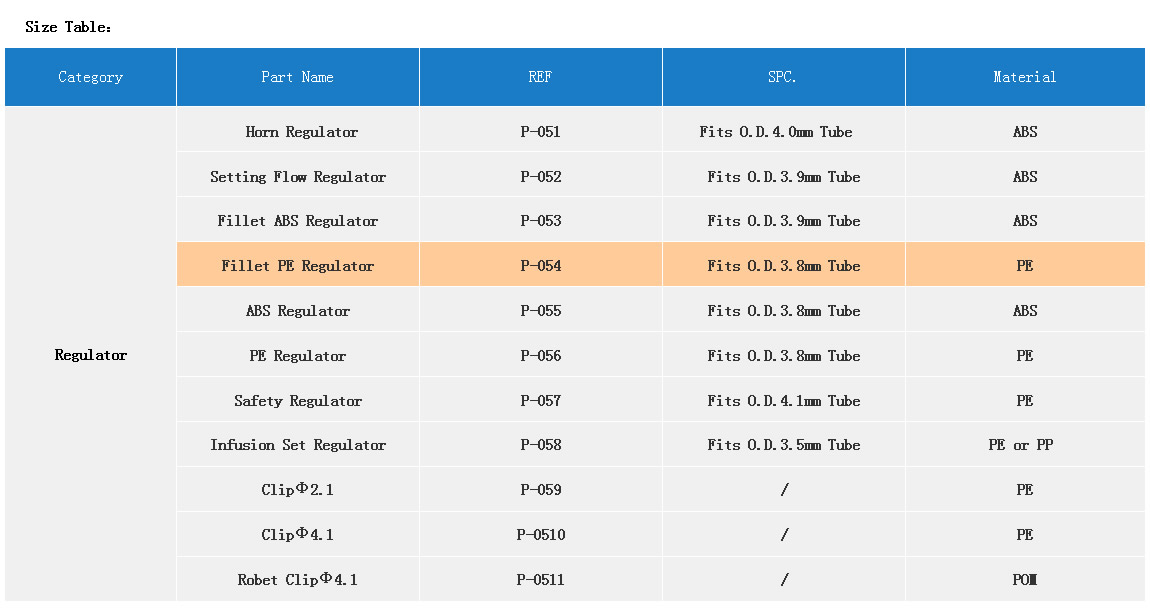Click the P-056 reference code
Image resolution: width=1150 pixels, height=610 pixels.
[541, 356]
